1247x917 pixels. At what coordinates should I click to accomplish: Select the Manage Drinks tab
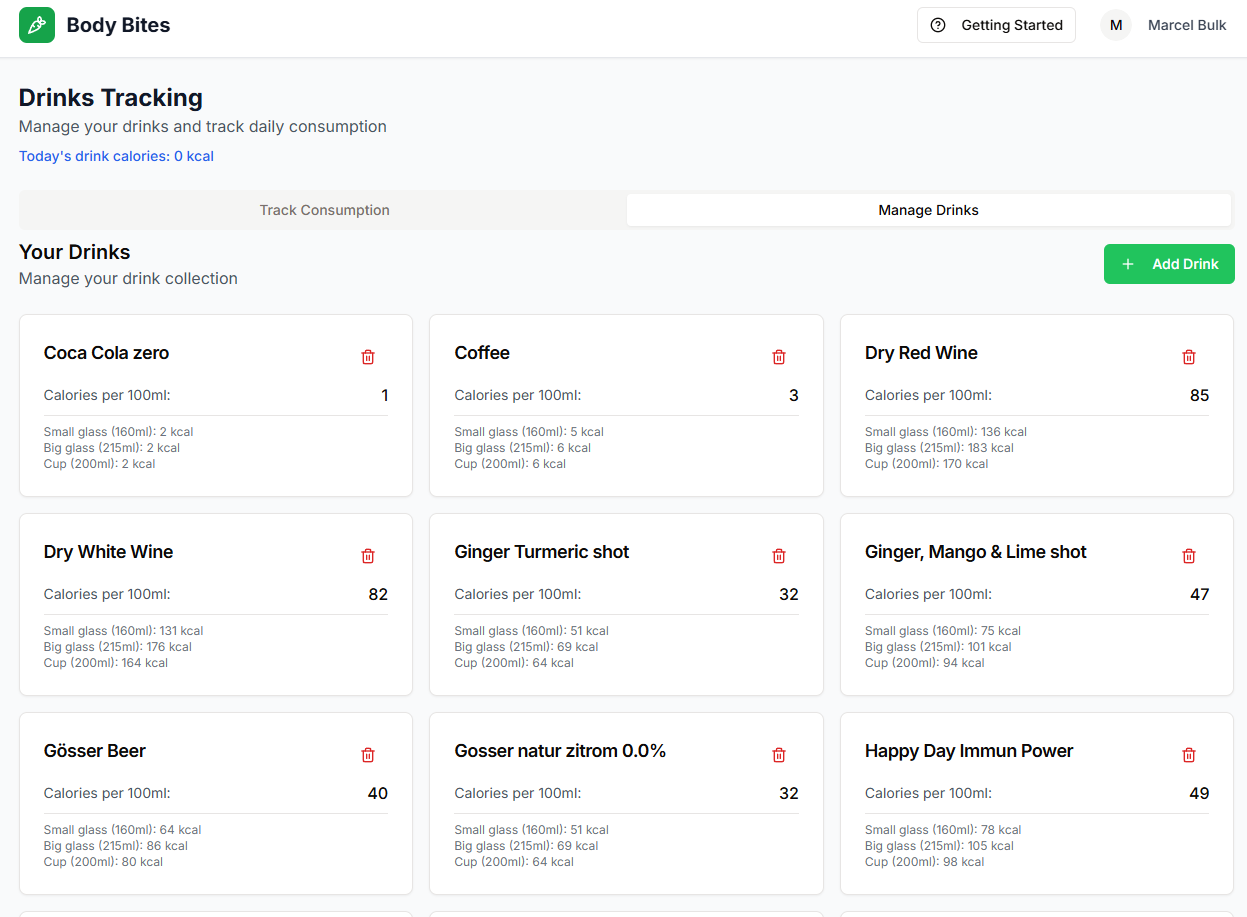pyautogui.click(x=928, y=210)
